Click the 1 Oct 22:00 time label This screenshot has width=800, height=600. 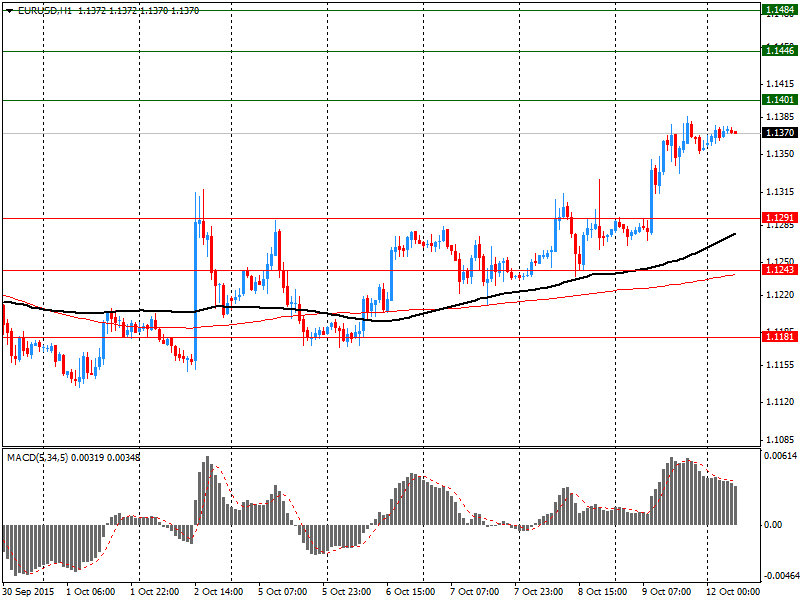[x=155, y=592]
